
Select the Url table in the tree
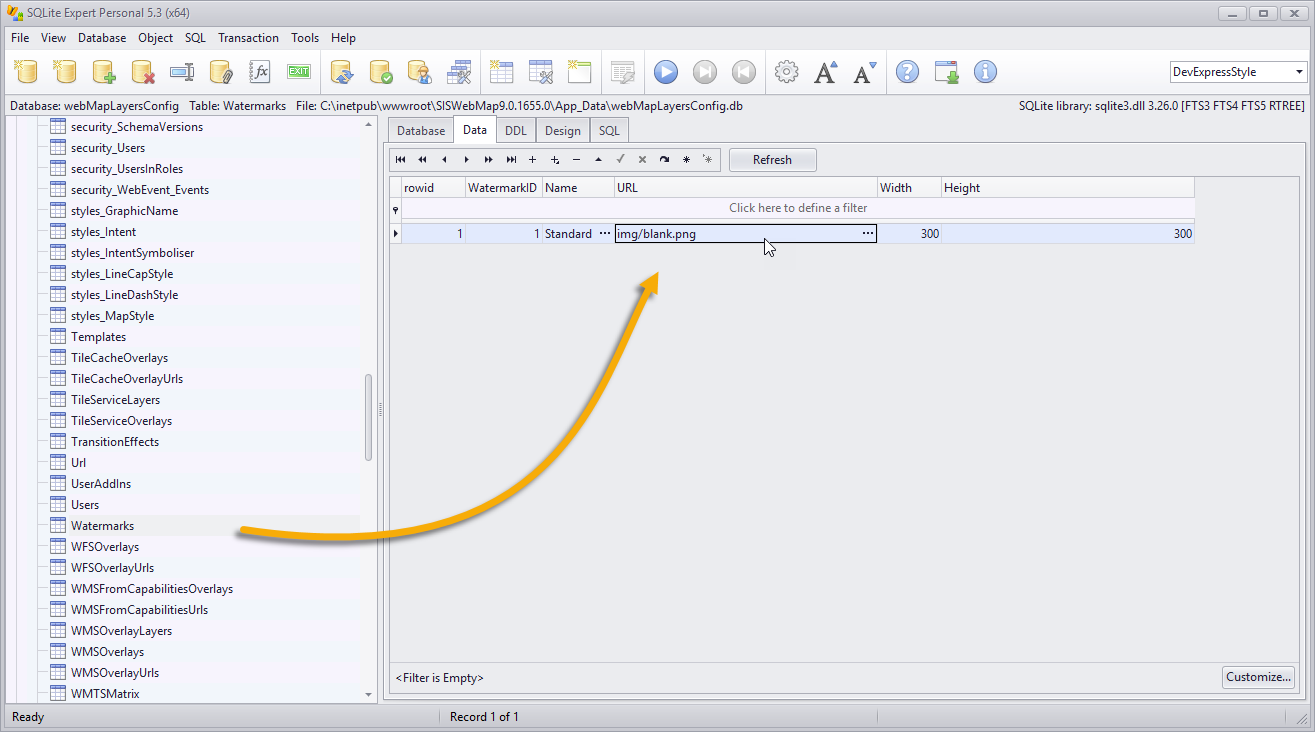(78, 463)
